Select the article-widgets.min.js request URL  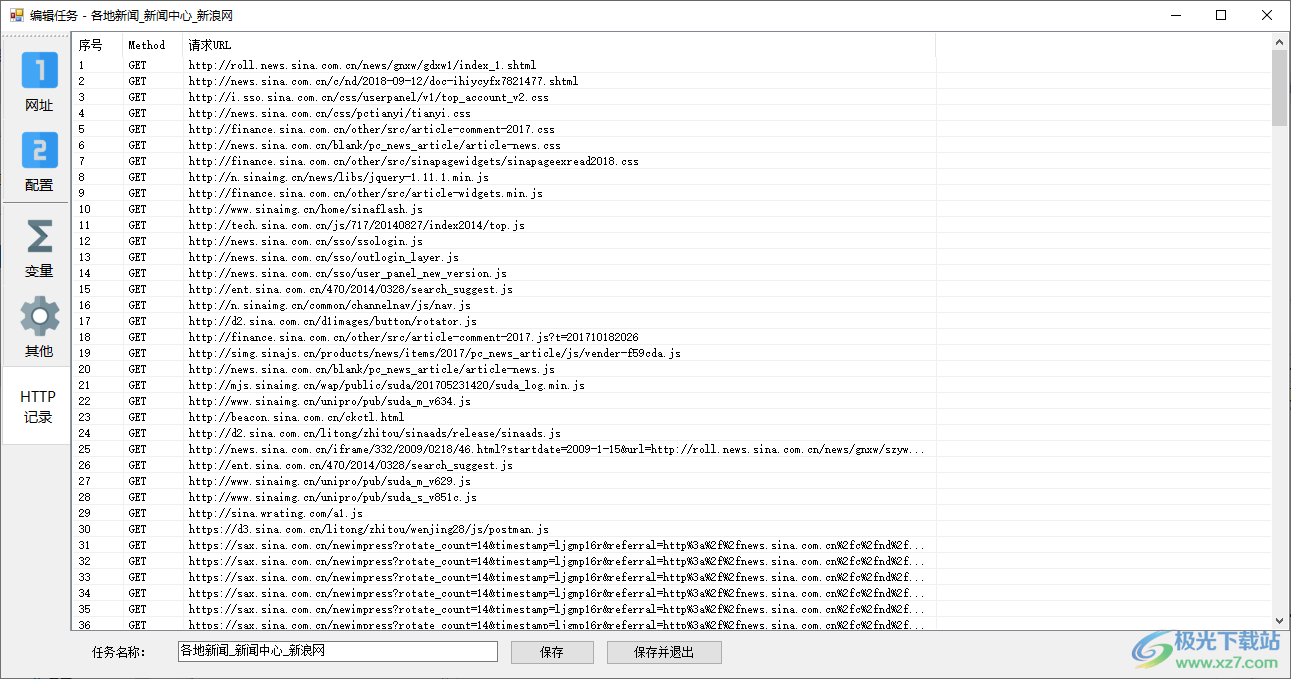pyautogui.click(x=365, y=193)
